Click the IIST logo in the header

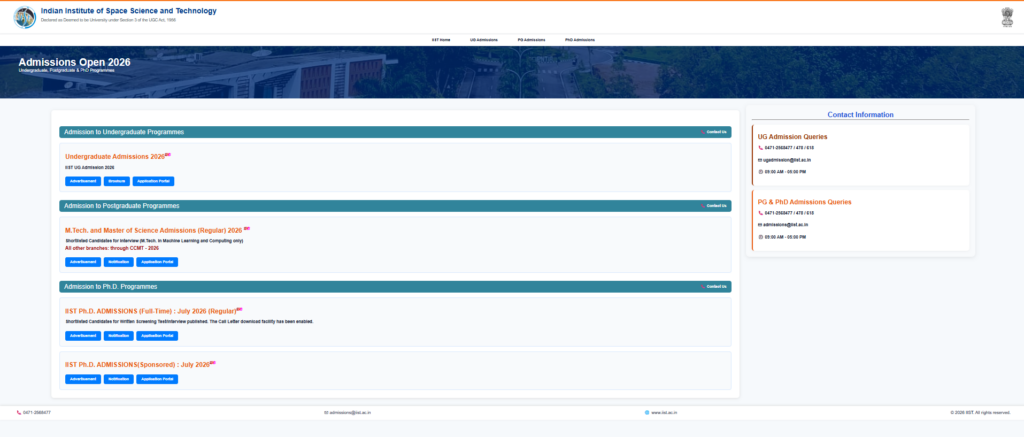pos(25,17)
